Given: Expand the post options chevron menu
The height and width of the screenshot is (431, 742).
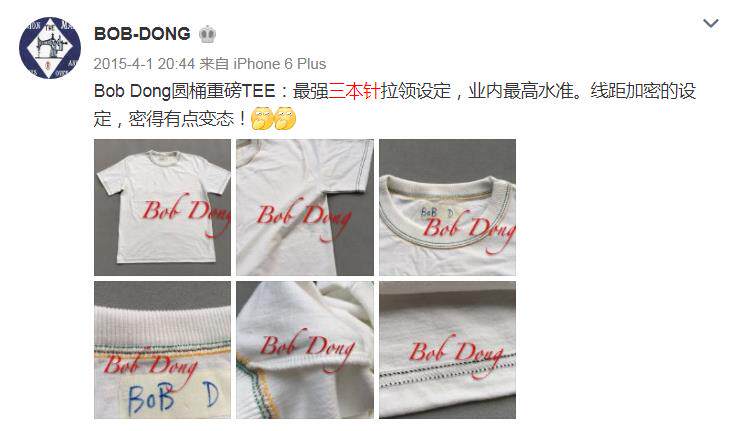Looking at the screenshot, I should coord(710,23).
